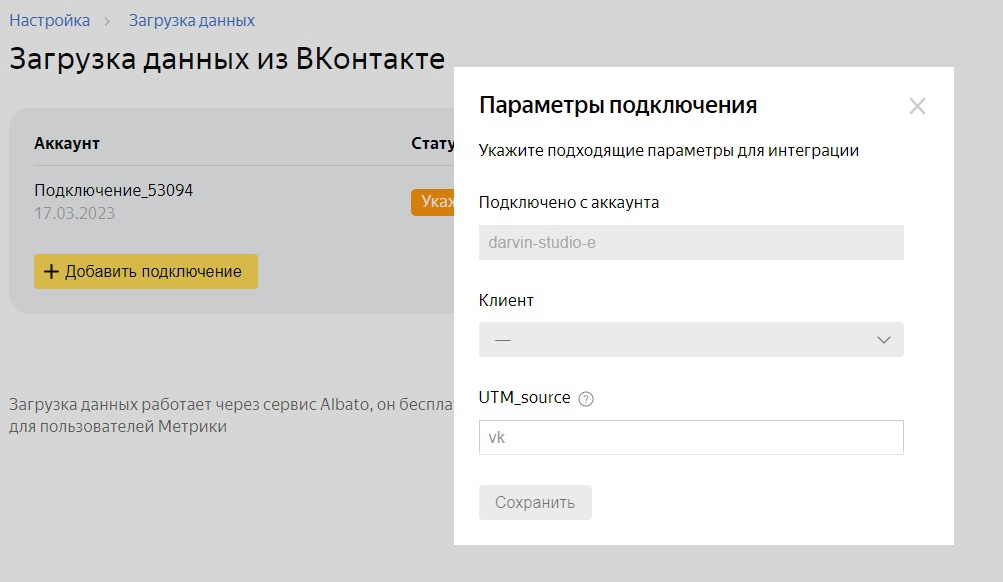Screen dimensions: 1003x582
Task: Click the Загрузка данных из ВКонтакте heading
Action: pyautogui.click(x=227, y=58)
